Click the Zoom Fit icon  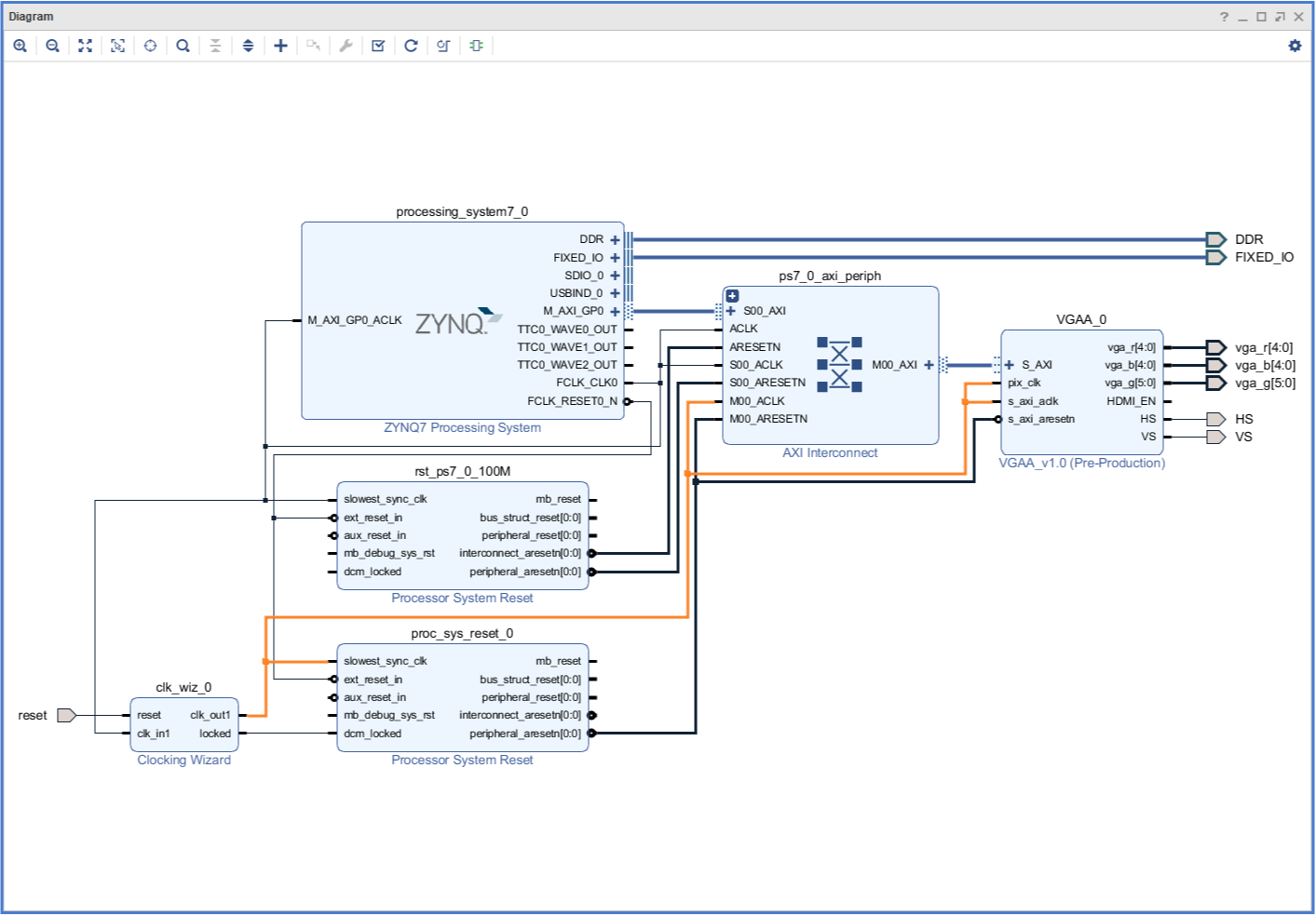click(x=85, y=45)
